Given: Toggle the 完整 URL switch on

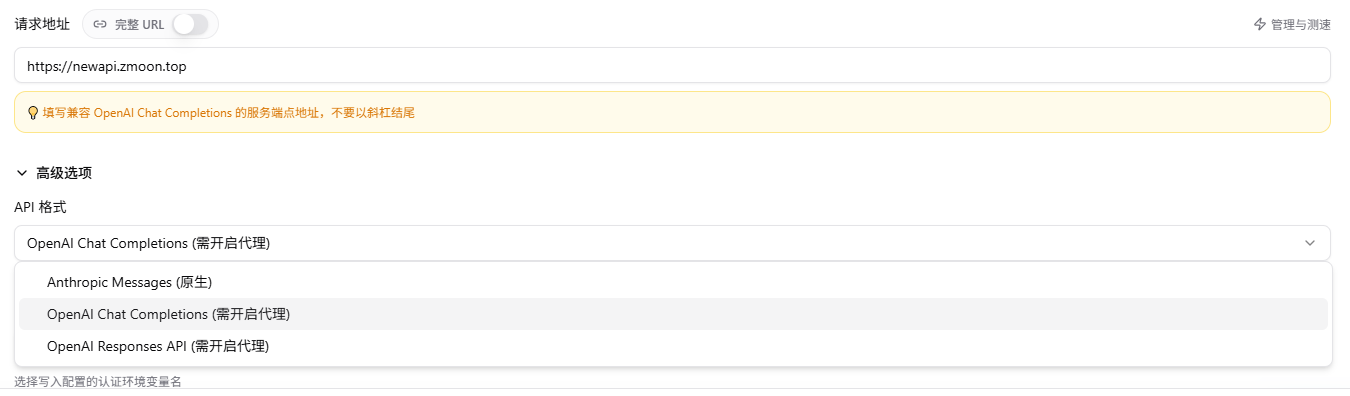Looking at the screenshot, I should pyautogui.click(x=190, y=24).
